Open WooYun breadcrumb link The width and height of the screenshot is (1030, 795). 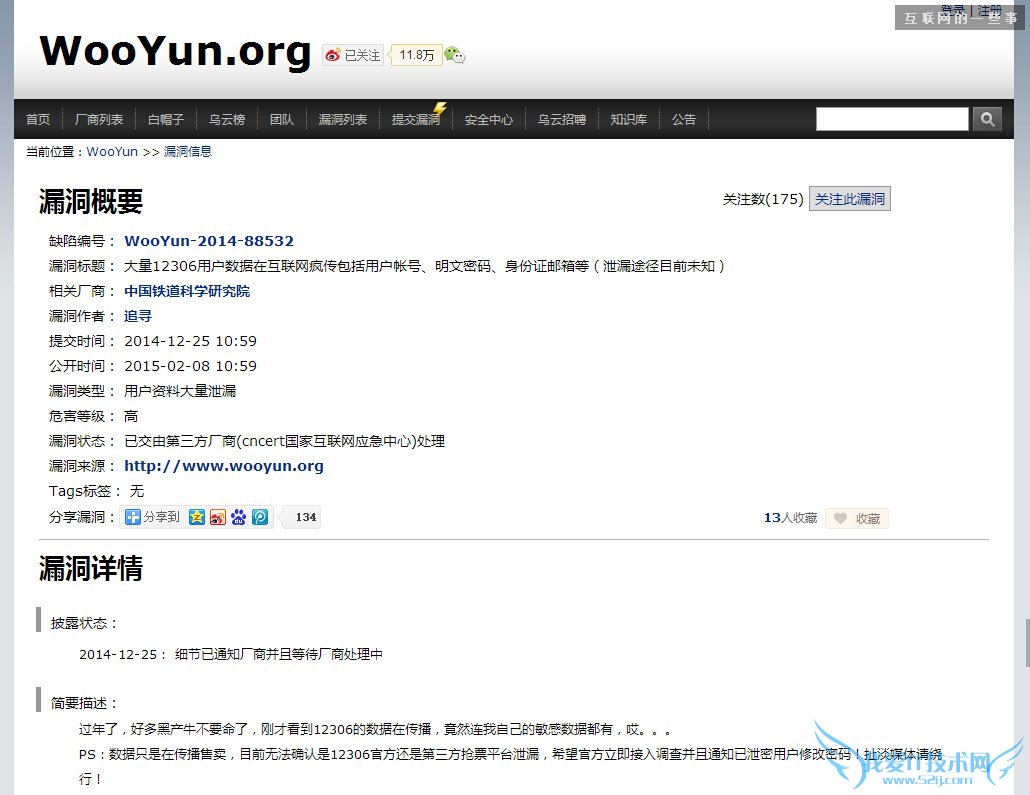[x=112, y=152]
